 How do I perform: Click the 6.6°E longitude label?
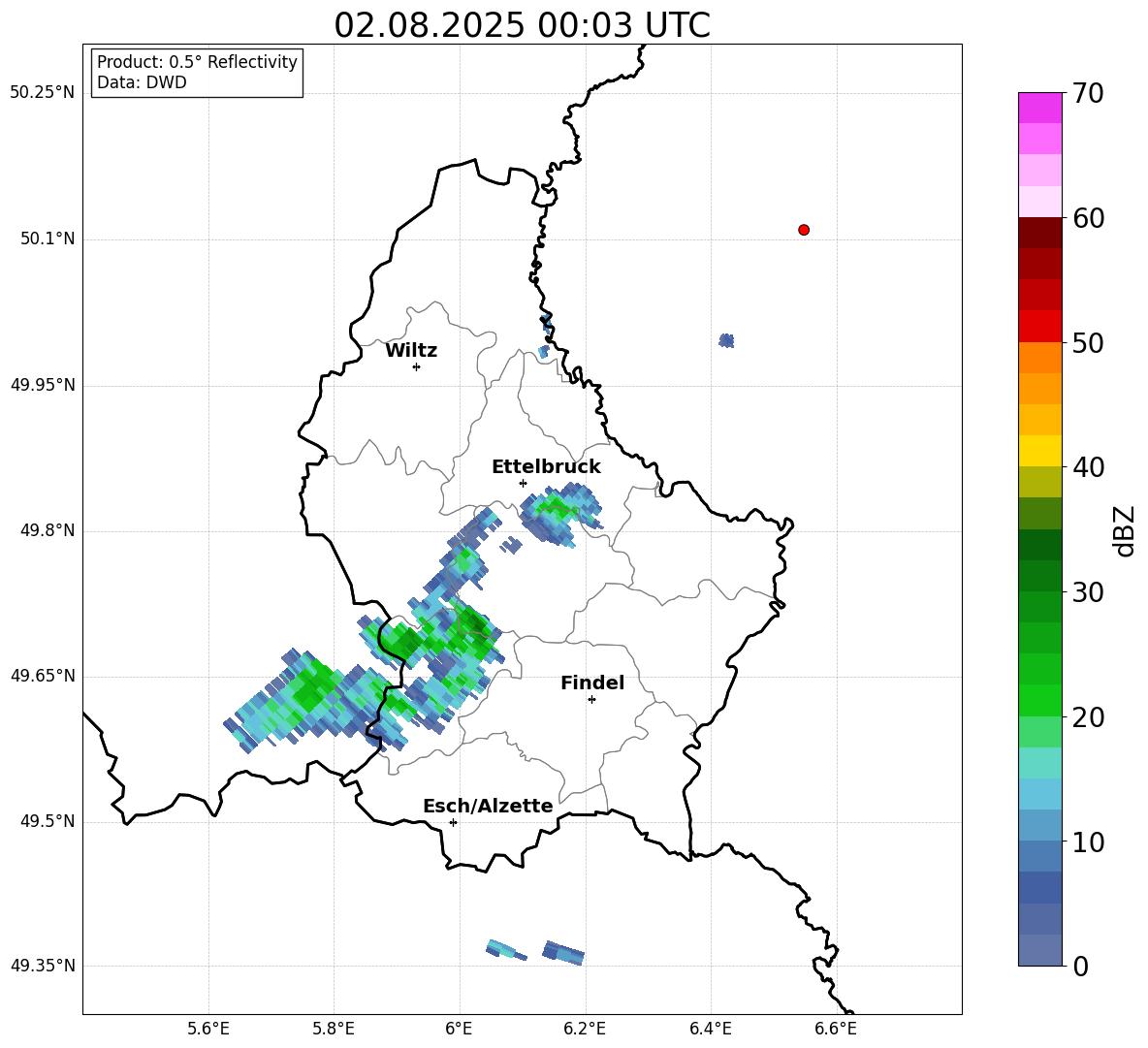click(836, 1029)
